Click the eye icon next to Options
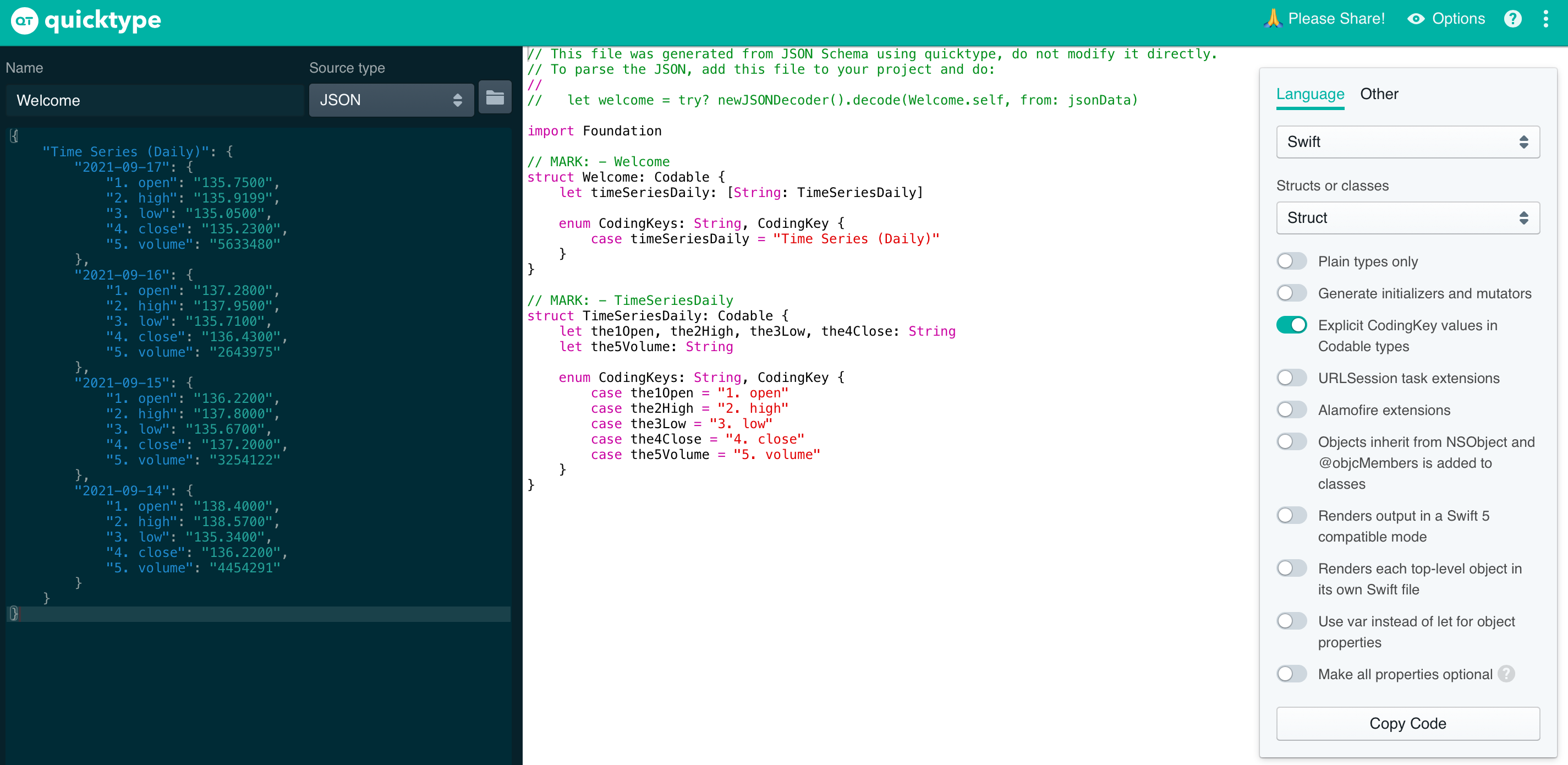This screenshot has width=1568, height=765. pos(1416,19)
